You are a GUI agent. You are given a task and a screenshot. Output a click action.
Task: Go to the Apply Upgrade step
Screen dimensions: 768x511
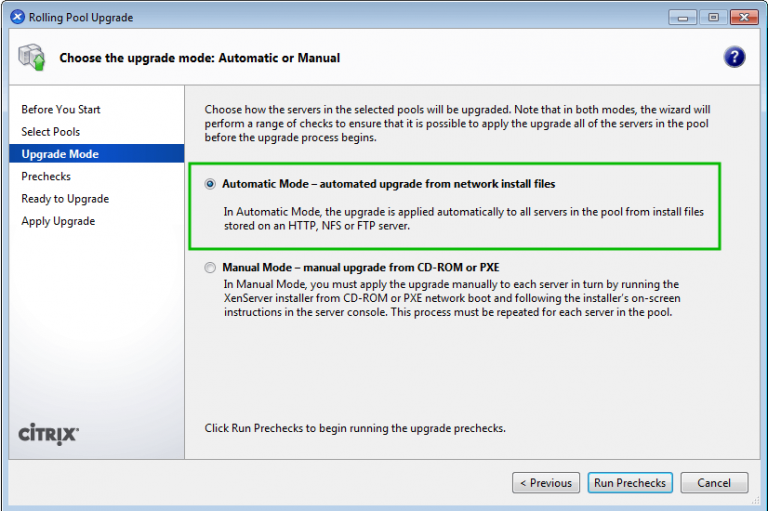pos(58,221)
